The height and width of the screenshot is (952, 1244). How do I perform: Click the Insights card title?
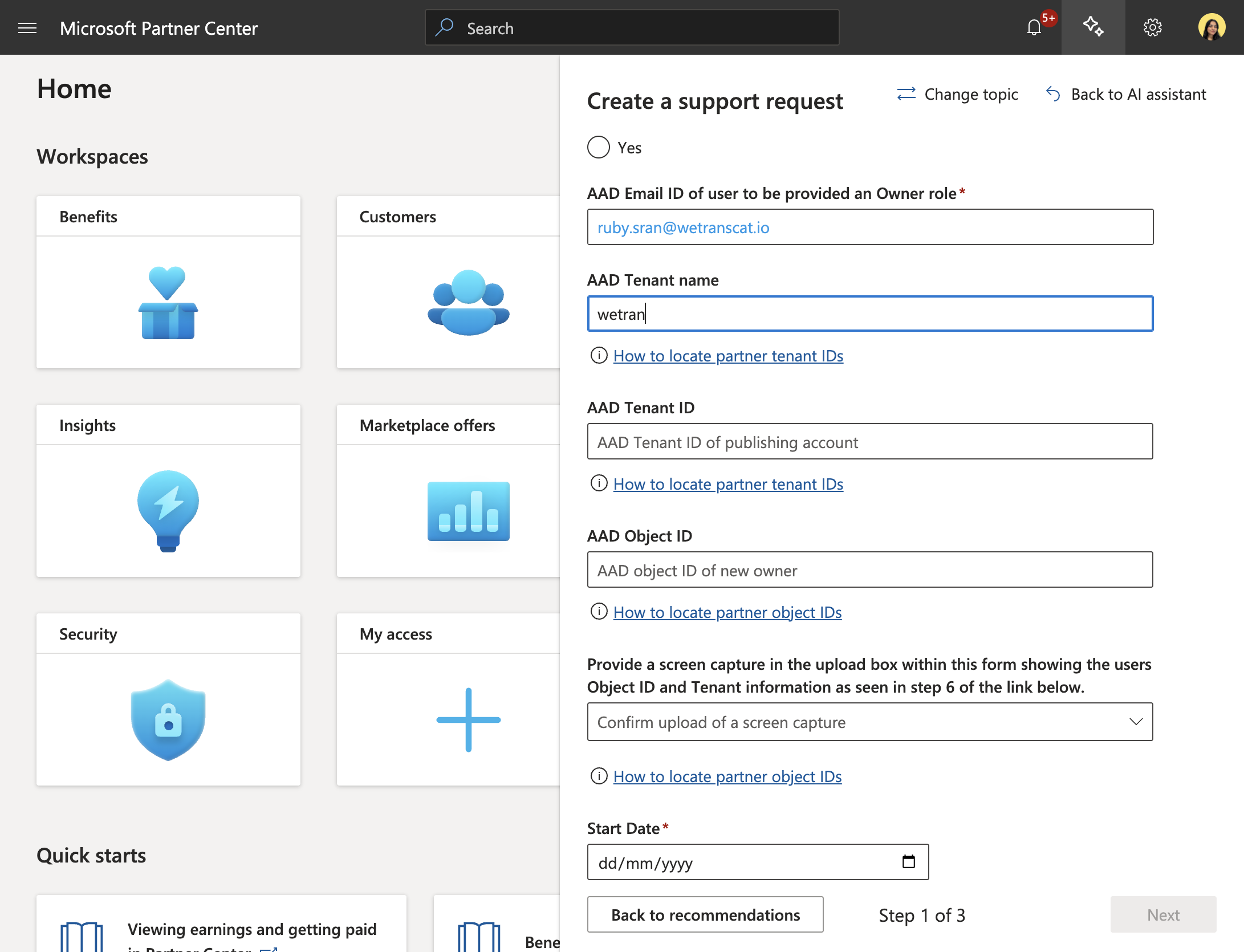pos(87,425)
